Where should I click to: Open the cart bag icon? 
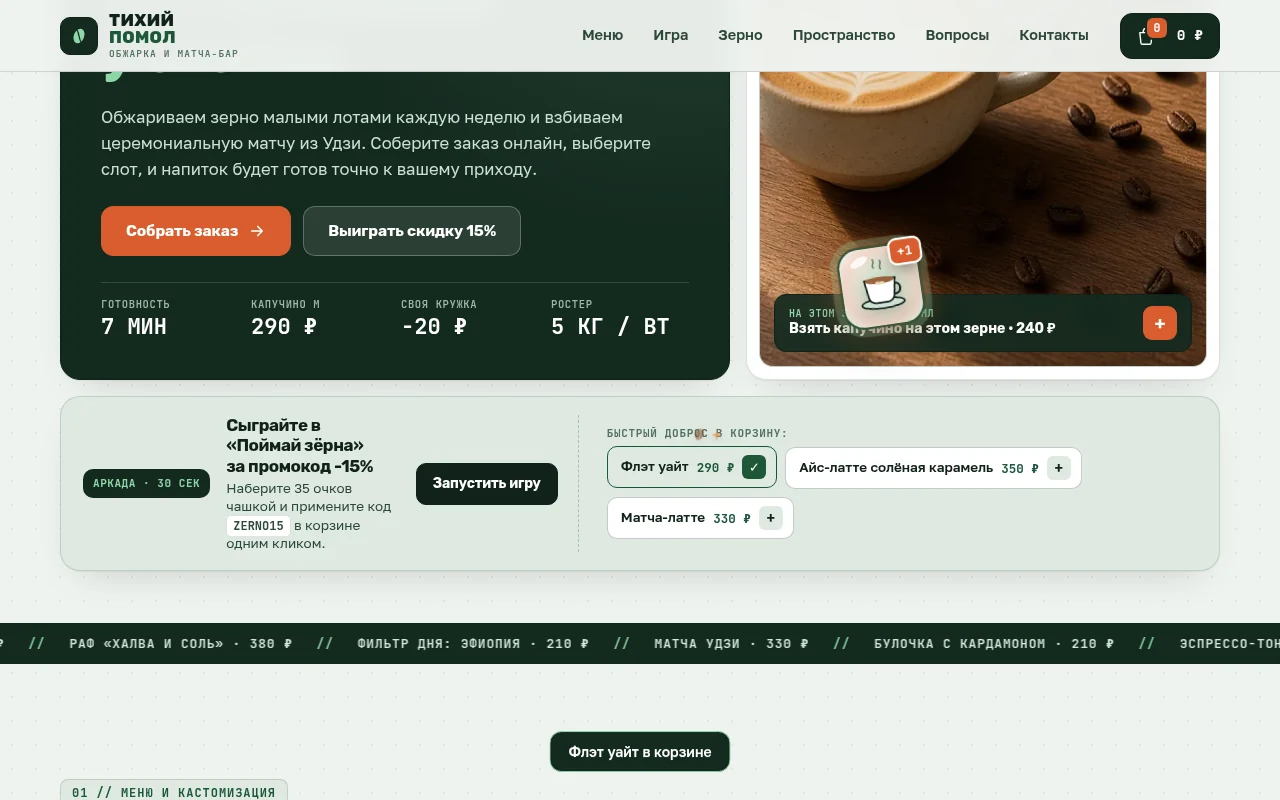click(1146, 36)
